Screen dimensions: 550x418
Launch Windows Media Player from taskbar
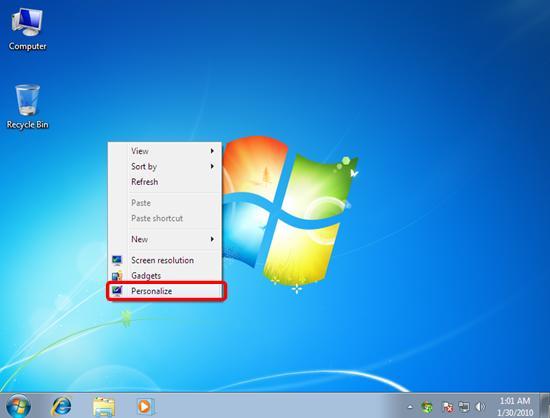(145, 407)
